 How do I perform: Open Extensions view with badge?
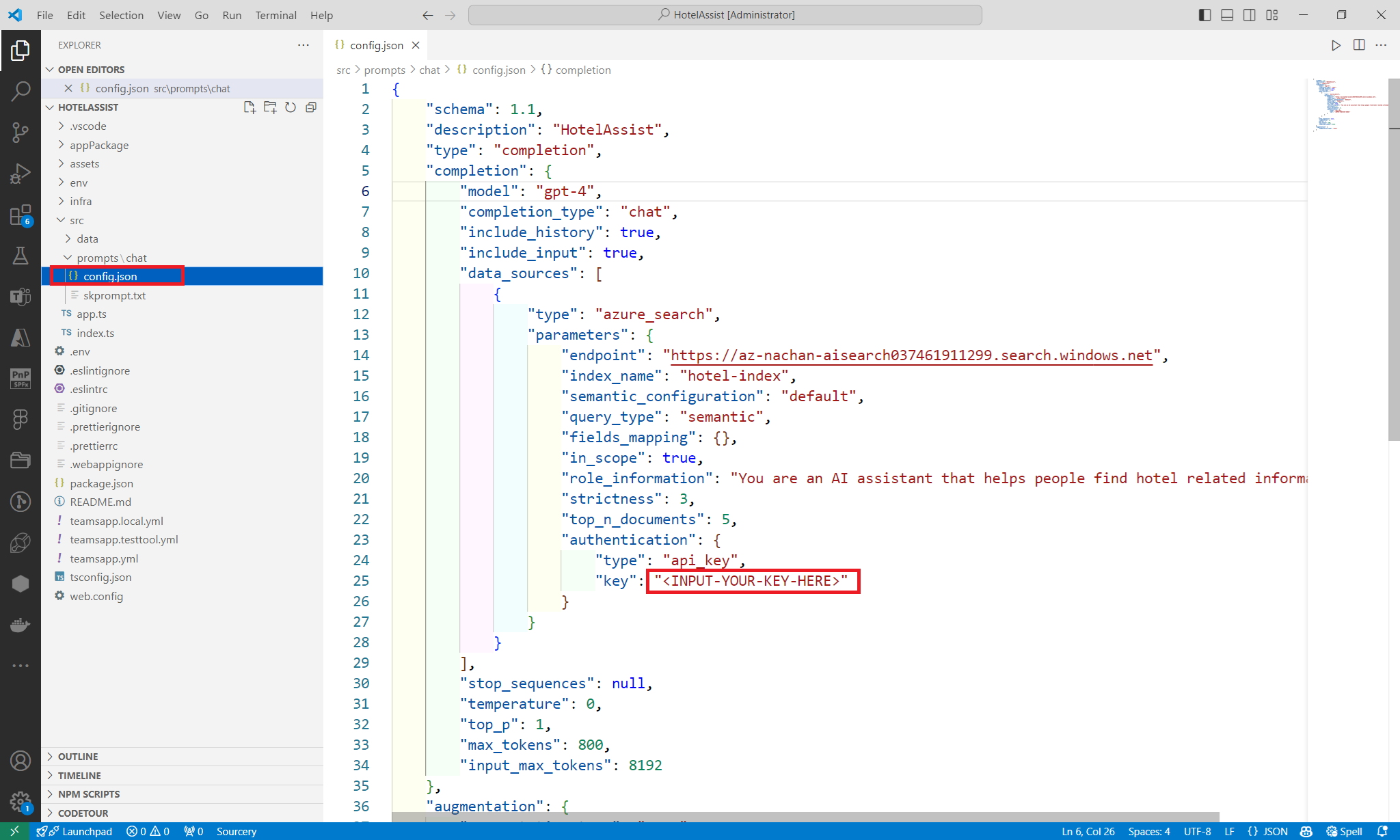[x=21, y=215]
